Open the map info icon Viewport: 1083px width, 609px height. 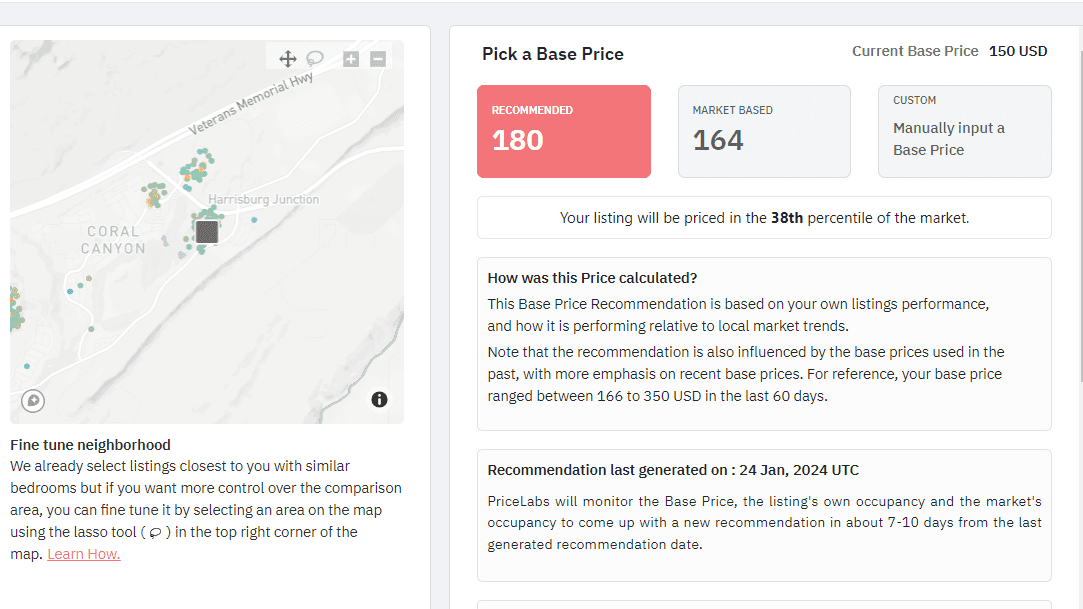379,399
